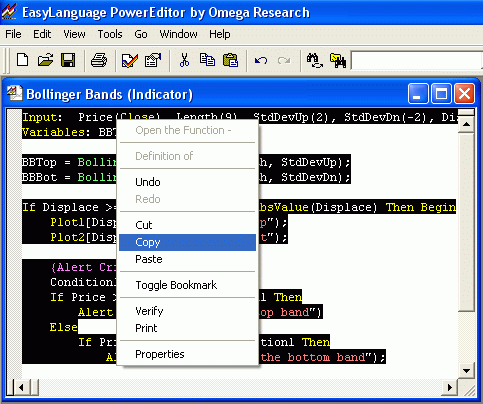Screen dimensions: 483x404
Task: Minimize the Bollinger Bands window
Action: tap(418, 93)
